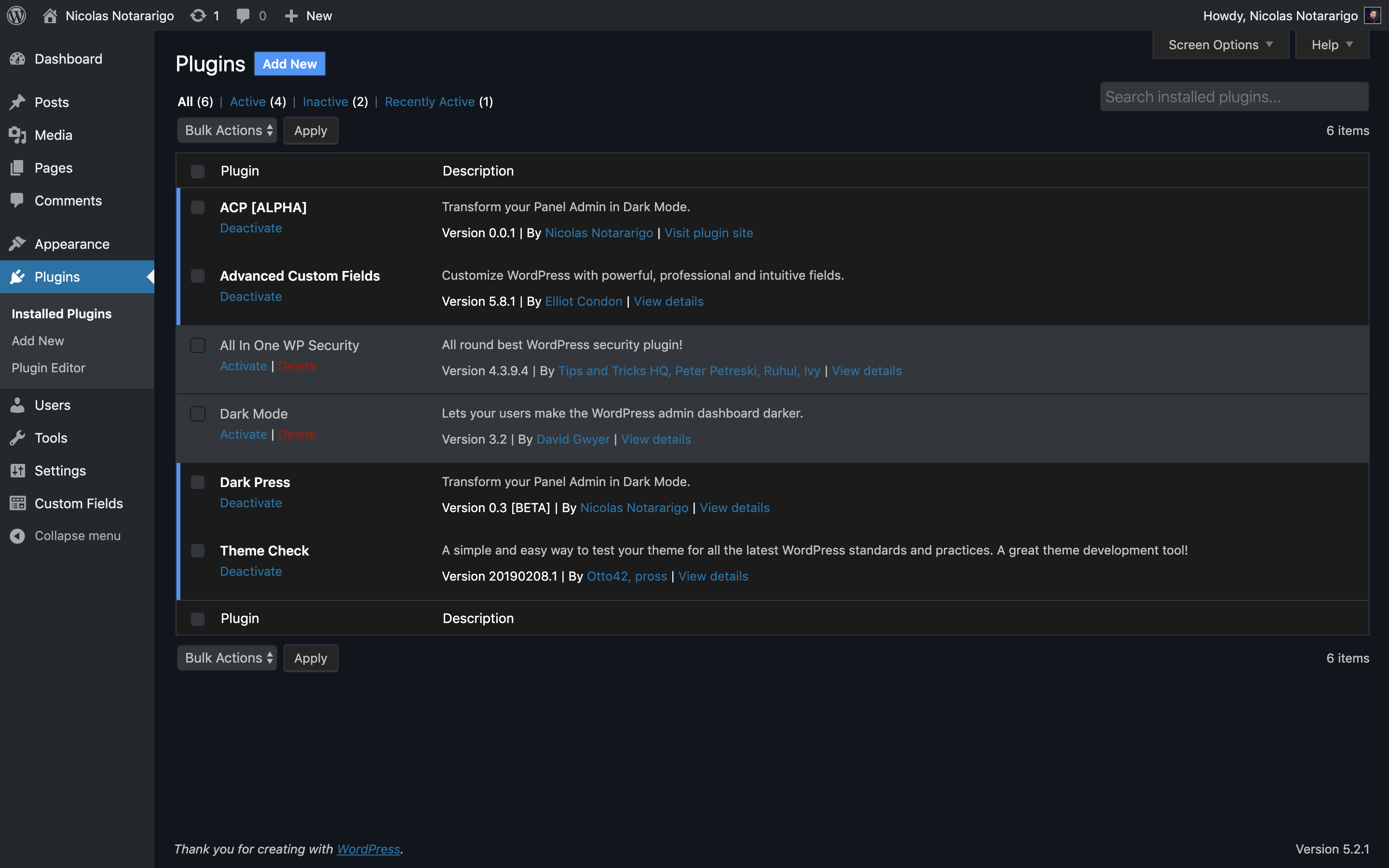1389x868 pixels.
Task: Select the Dark Mode plugin checkbox
Action: 197,414
